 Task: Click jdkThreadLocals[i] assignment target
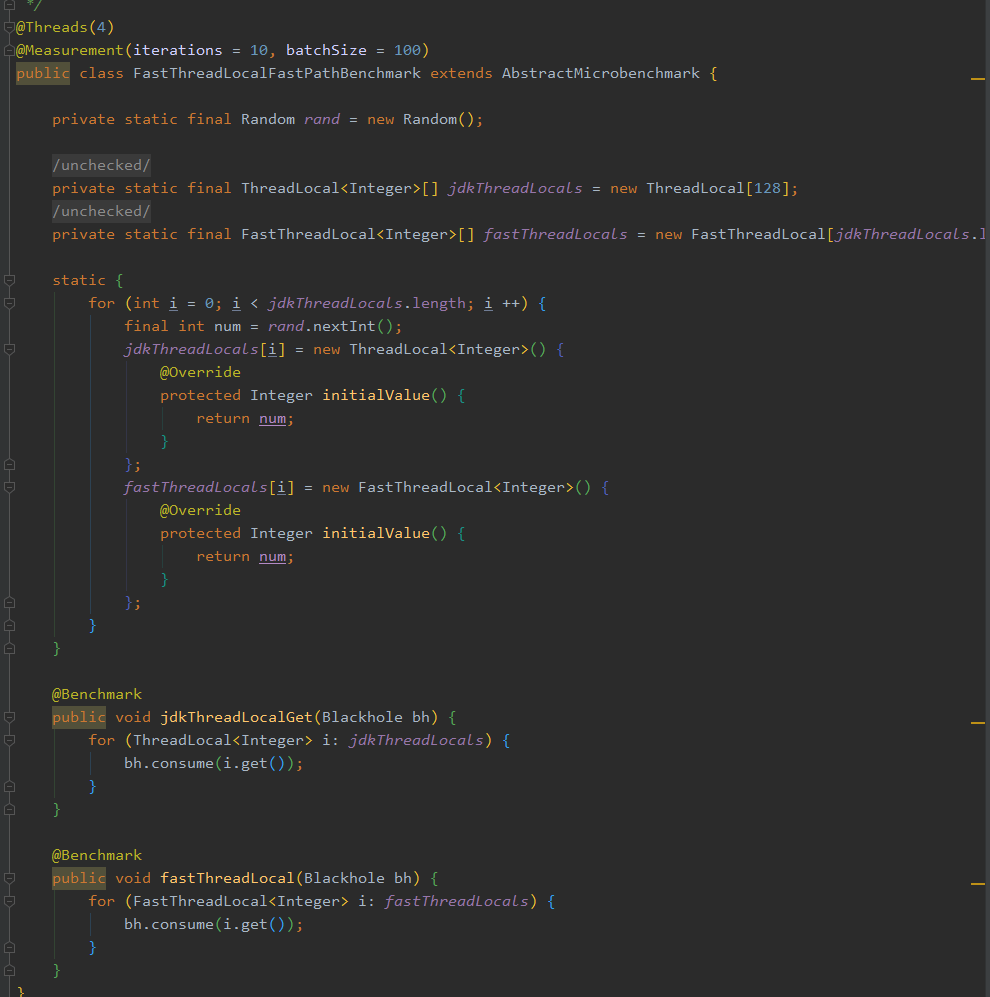pyautogui.click(x=205, y=349)
